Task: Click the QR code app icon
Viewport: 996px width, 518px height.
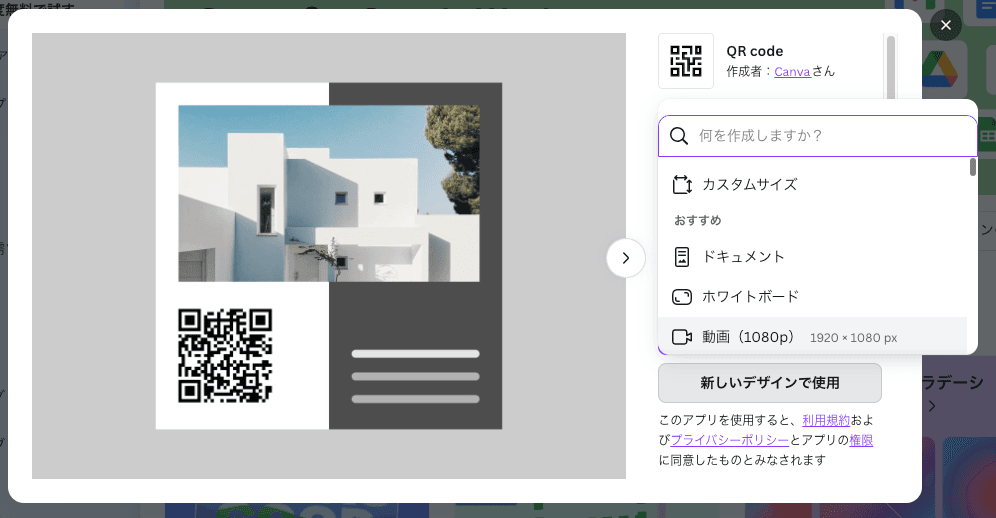Action: 685,61
